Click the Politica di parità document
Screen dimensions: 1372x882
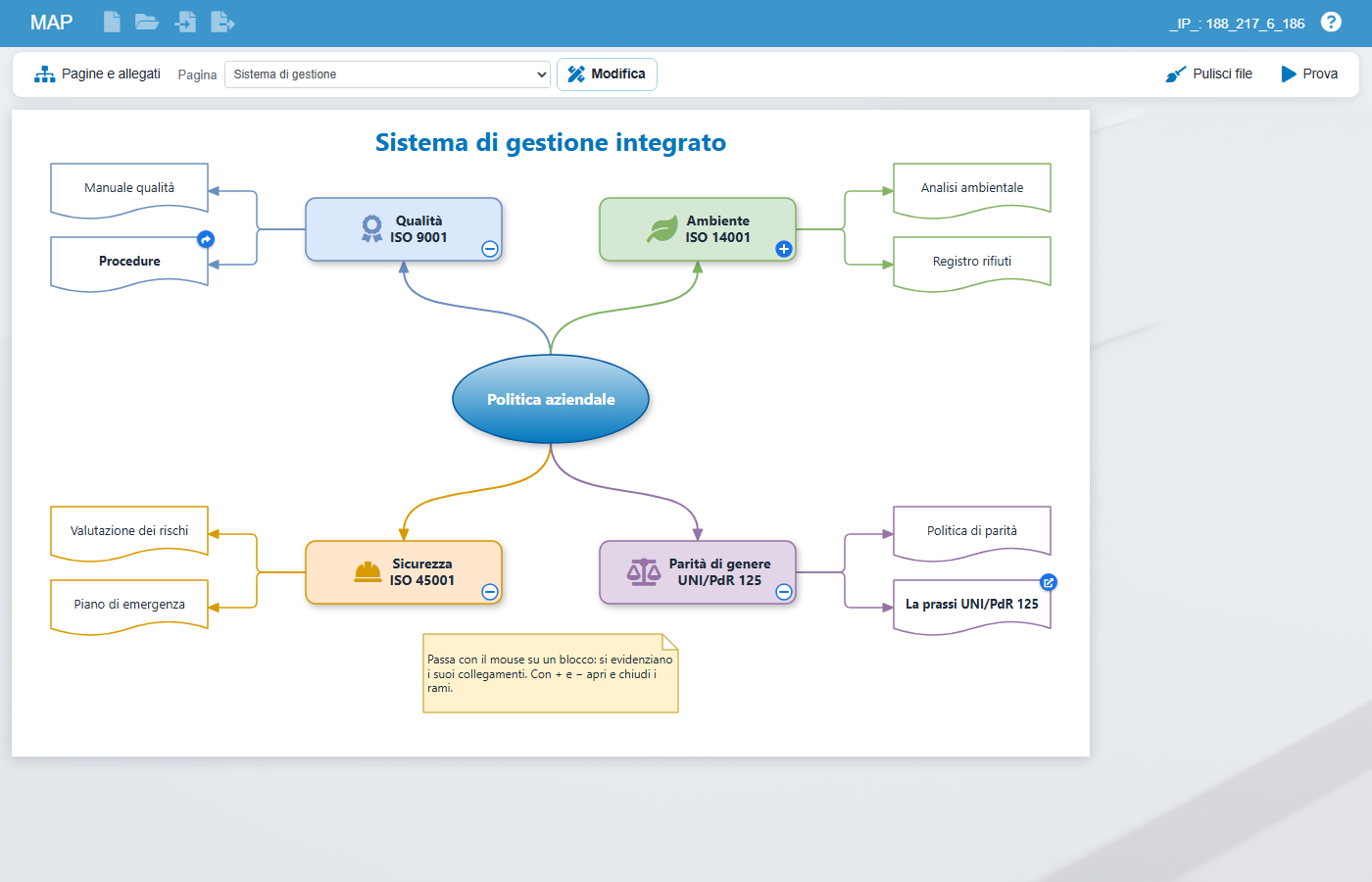click(x=972, y=533)
